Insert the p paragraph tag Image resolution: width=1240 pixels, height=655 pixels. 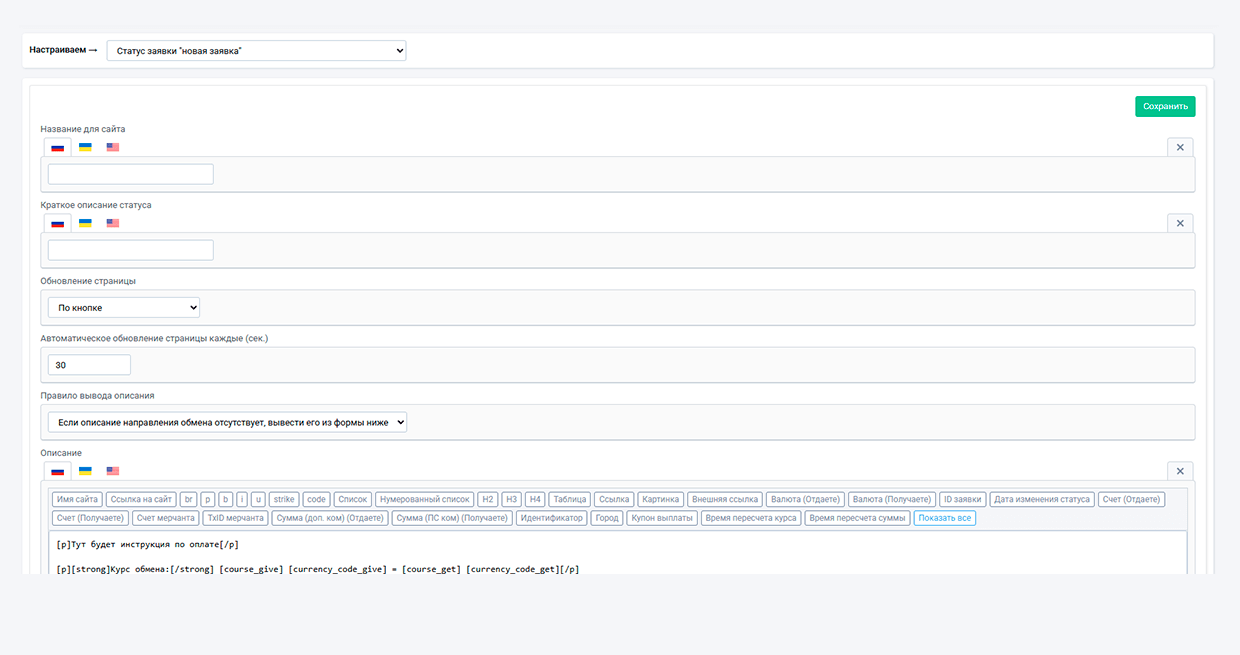(208, 499)
